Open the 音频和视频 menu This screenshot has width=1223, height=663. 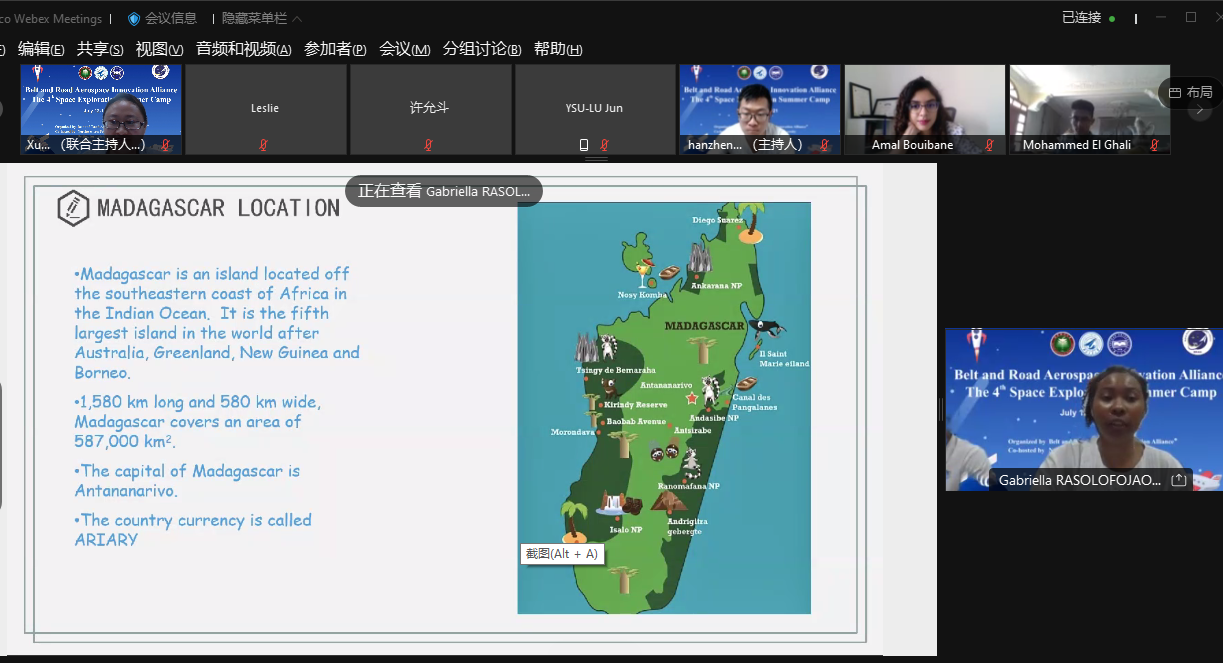tap(243, 49)
